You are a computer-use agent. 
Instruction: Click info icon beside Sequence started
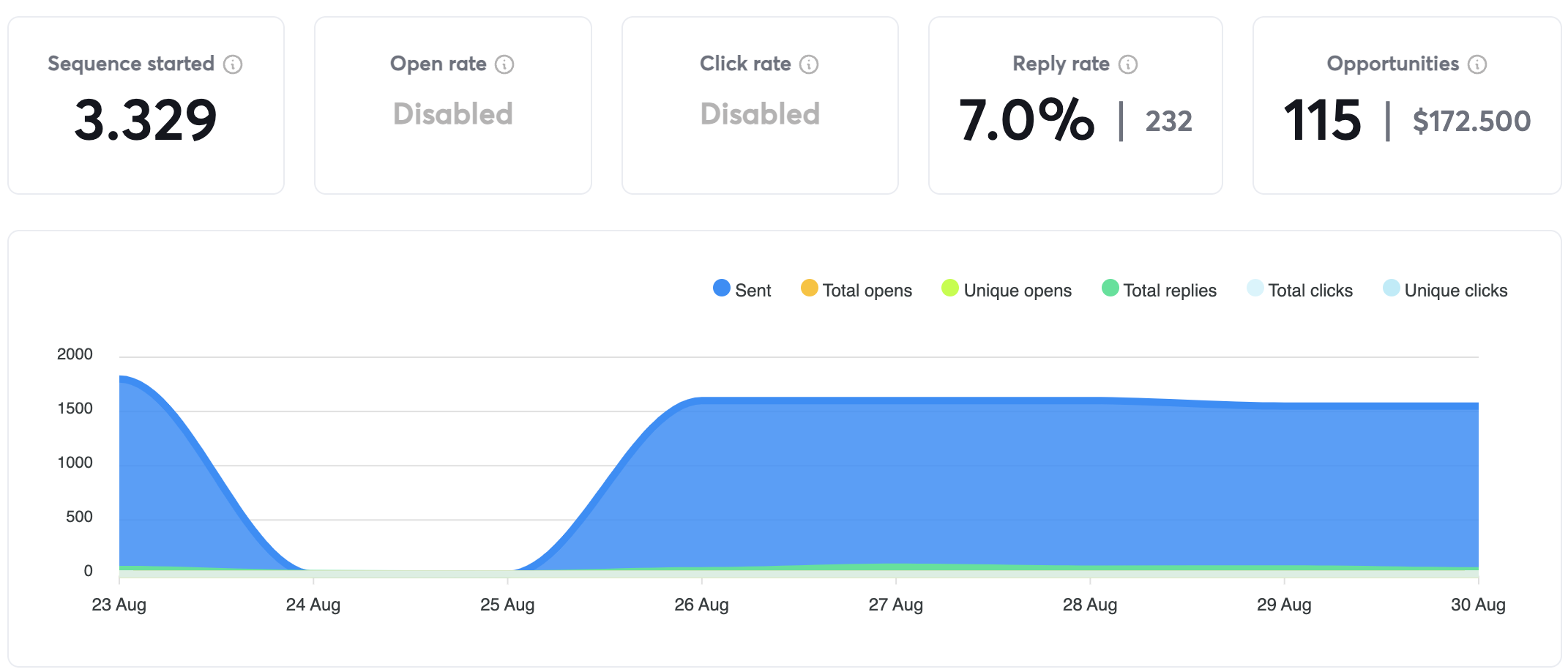click(233, 64)
